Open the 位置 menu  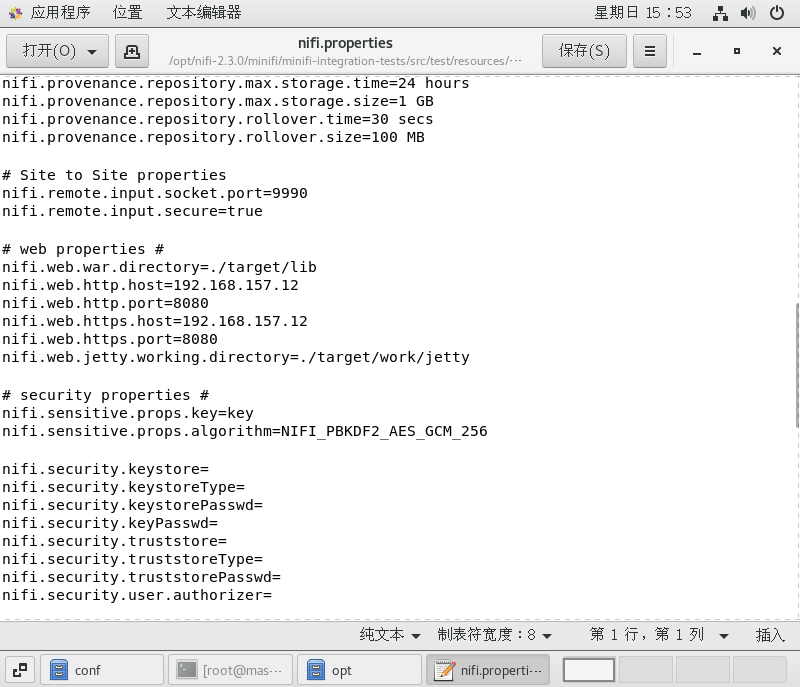click(128, 12)
